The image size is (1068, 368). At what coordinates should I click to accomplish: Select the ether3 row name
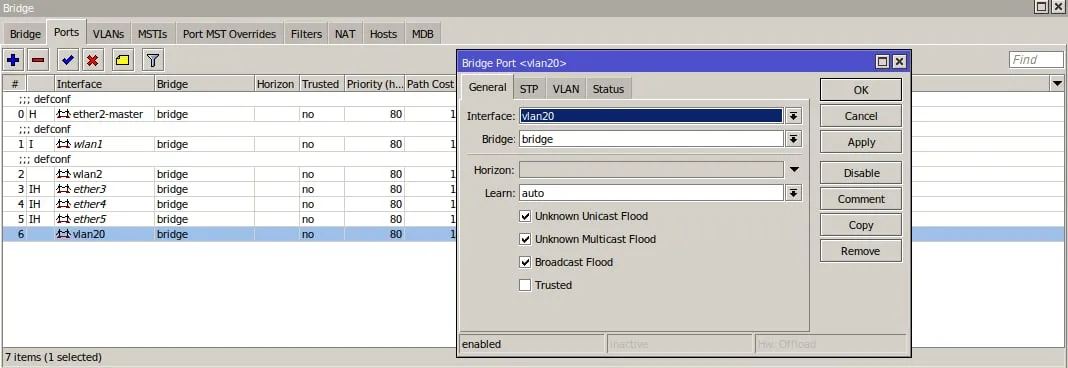click(x=89, y=189)
